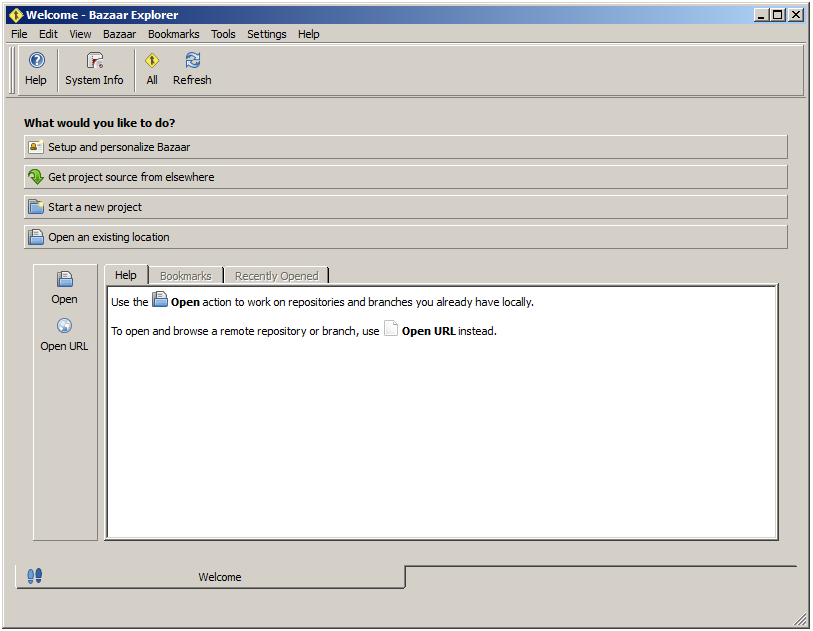Open Help from the toolbar
Viewport: 813px width, 631px height.
36,69
